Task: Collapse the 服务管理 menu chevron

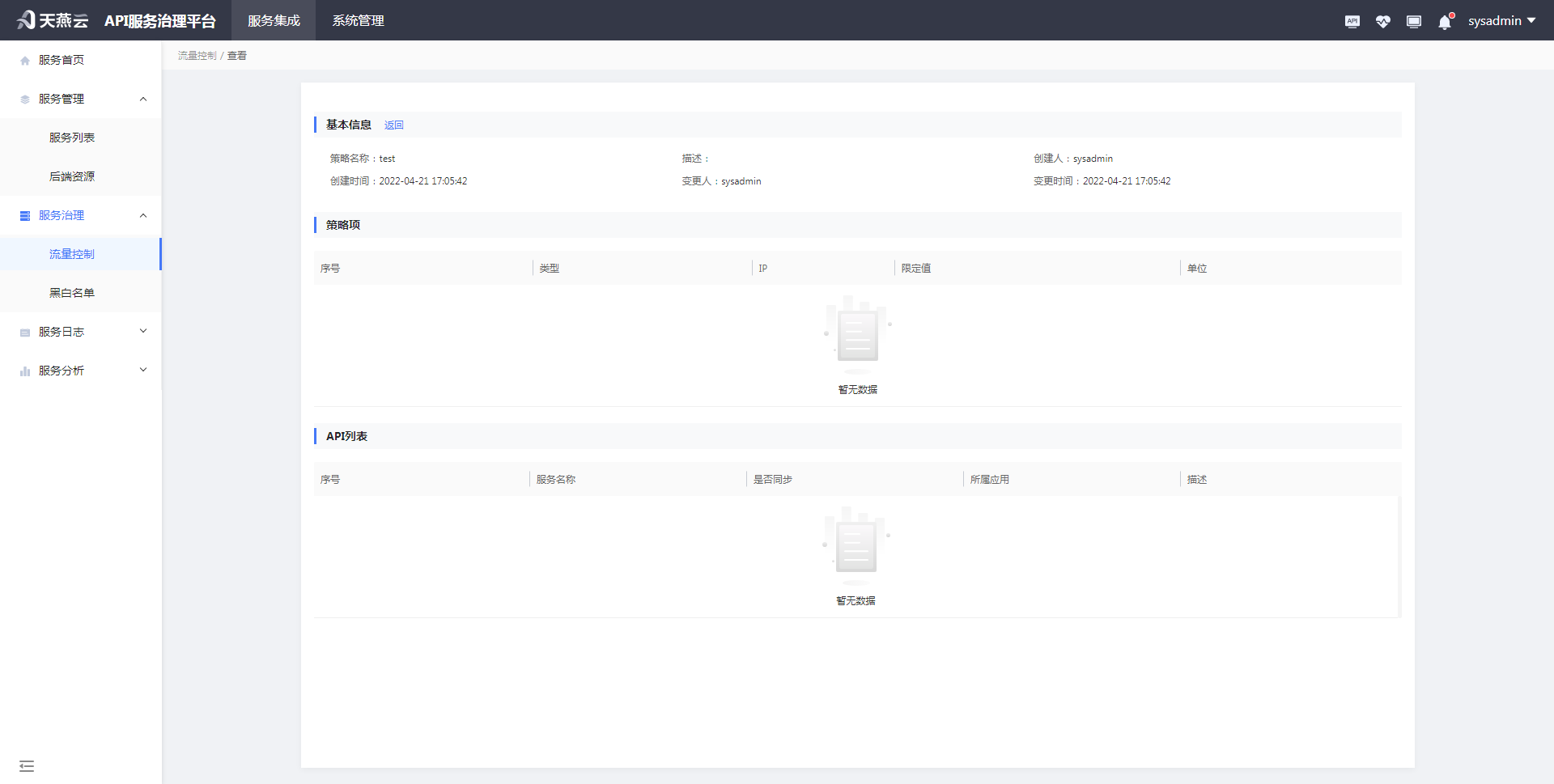Action: pyautogui.click(x=143, y=100)
